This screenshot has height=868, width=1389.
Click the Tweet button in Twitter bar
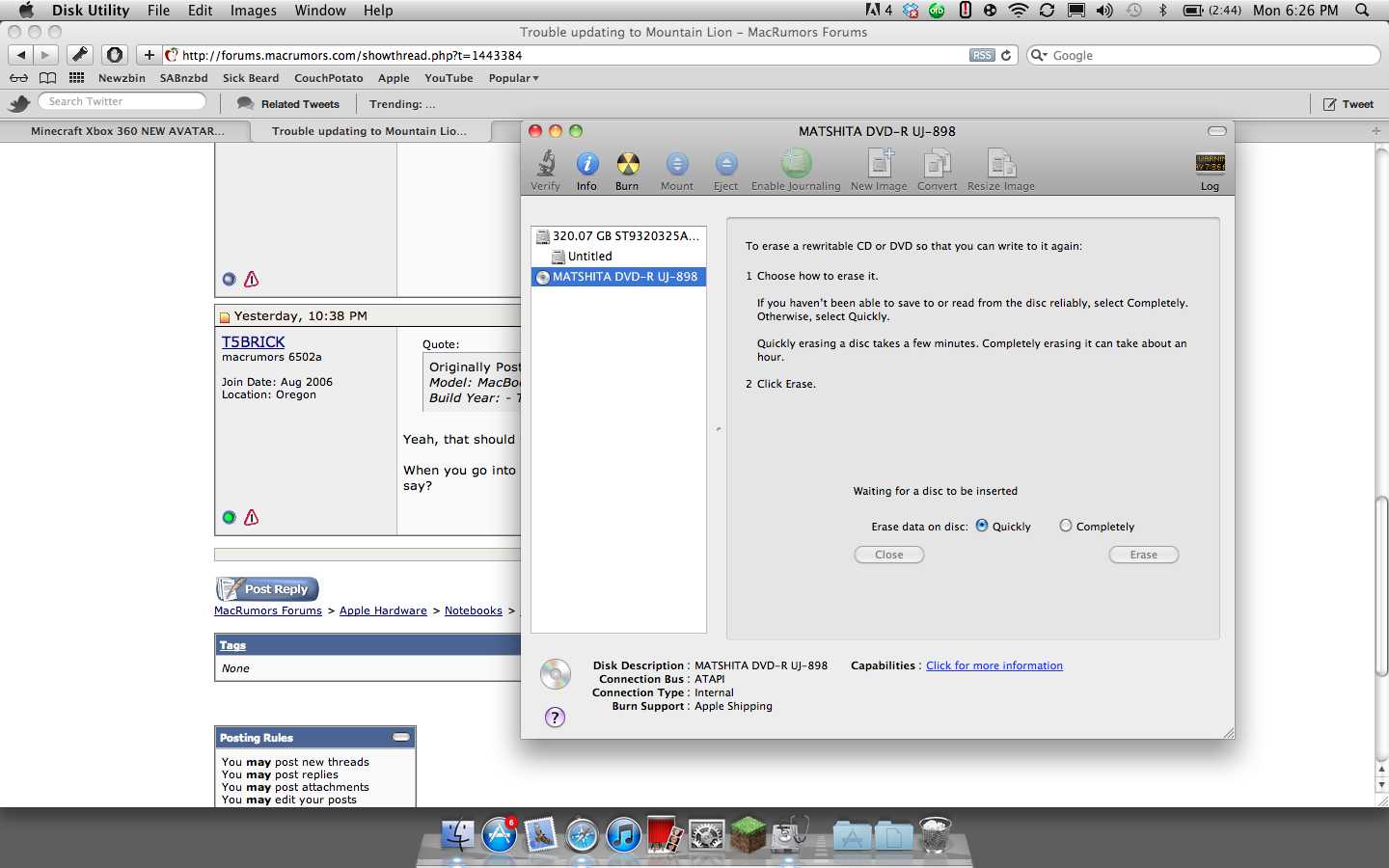tap(1348, 104)
